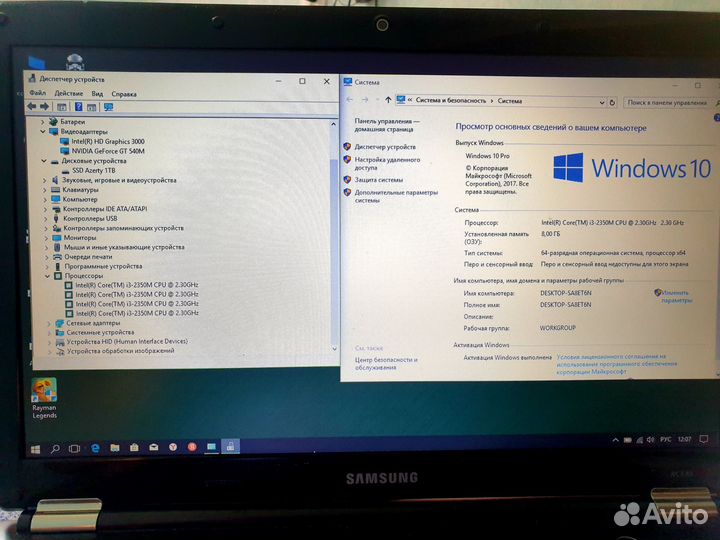Open the Rayman Legends desktop shortcut
The width and height of the screenshot is (720, 540).
click(x=44, y=398)
